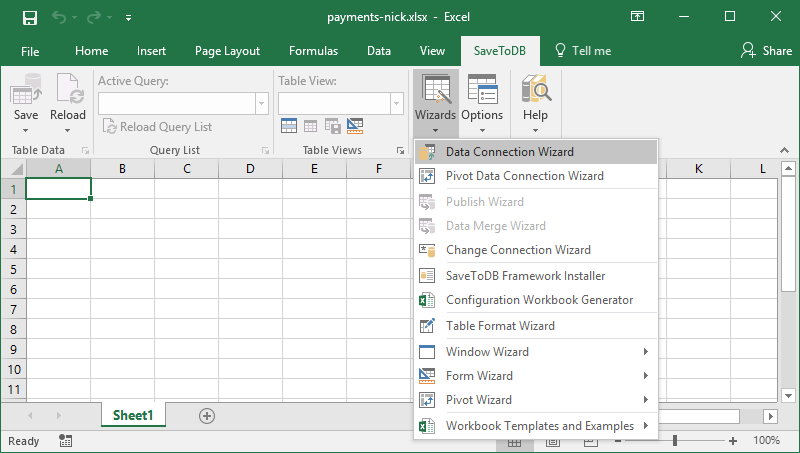This screenshot has width=800, height=453.
Task: Open the Page Layout tab
Action: point(227,51)
